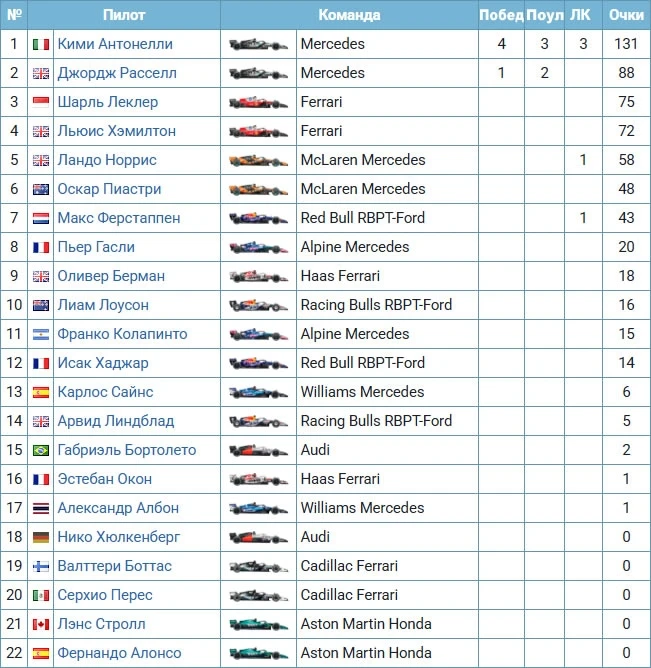Viewport: 651px width, 668px height.
Task: Click the Alpine car icon in Гасли's row
Action: 259,247
